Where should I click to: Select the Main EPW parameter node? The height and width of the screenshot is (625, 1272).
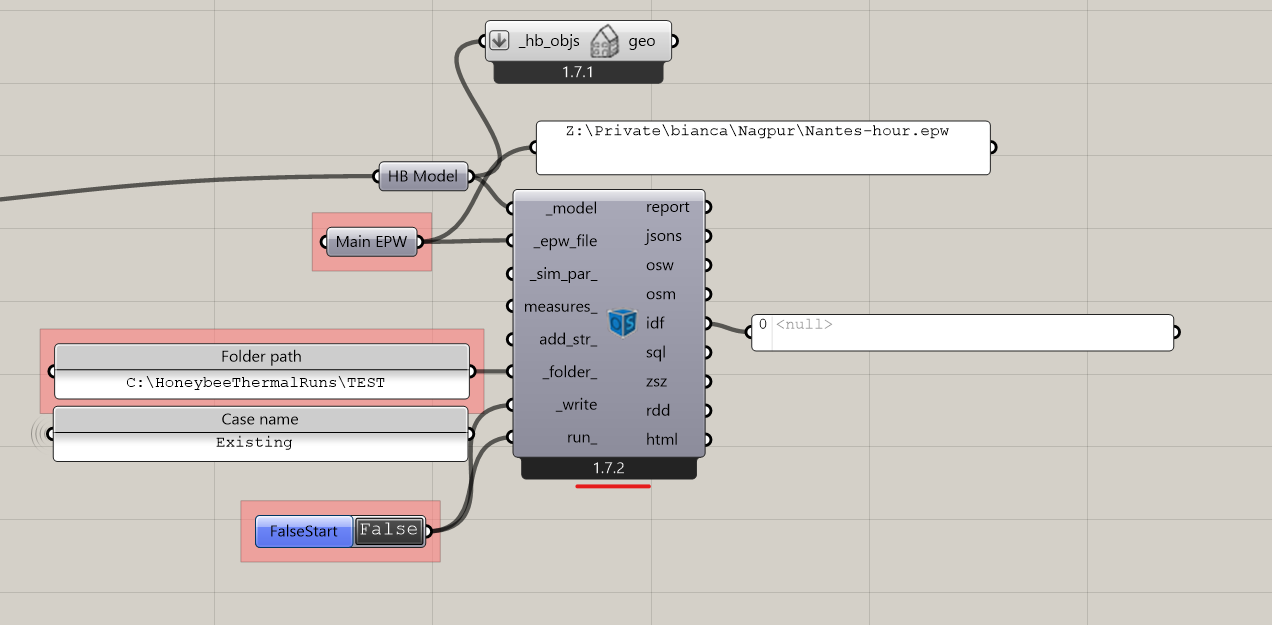coord(372,241)
